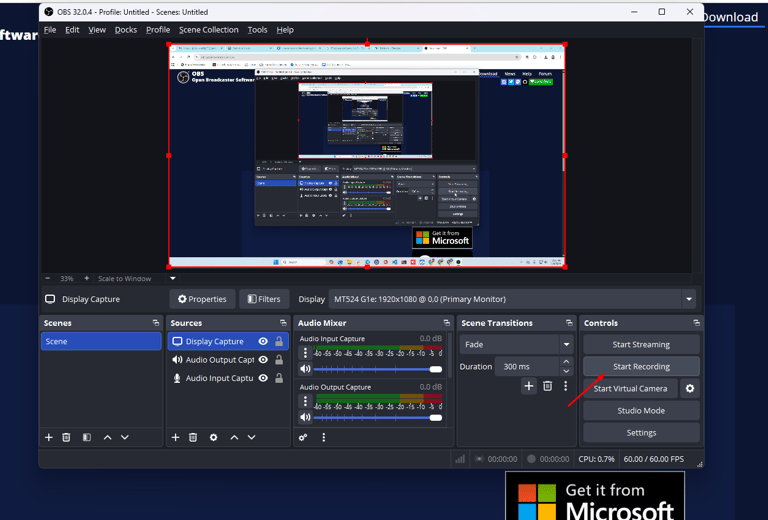Open the scene filters icon in Scenes panel

(86, 437)
